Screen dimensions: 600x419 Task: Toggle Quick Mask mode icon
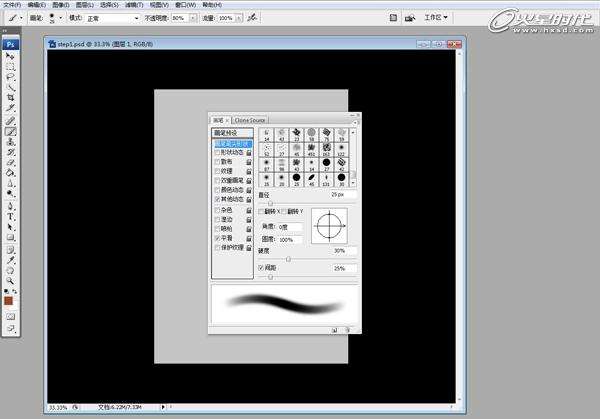[x=10, y=317]
